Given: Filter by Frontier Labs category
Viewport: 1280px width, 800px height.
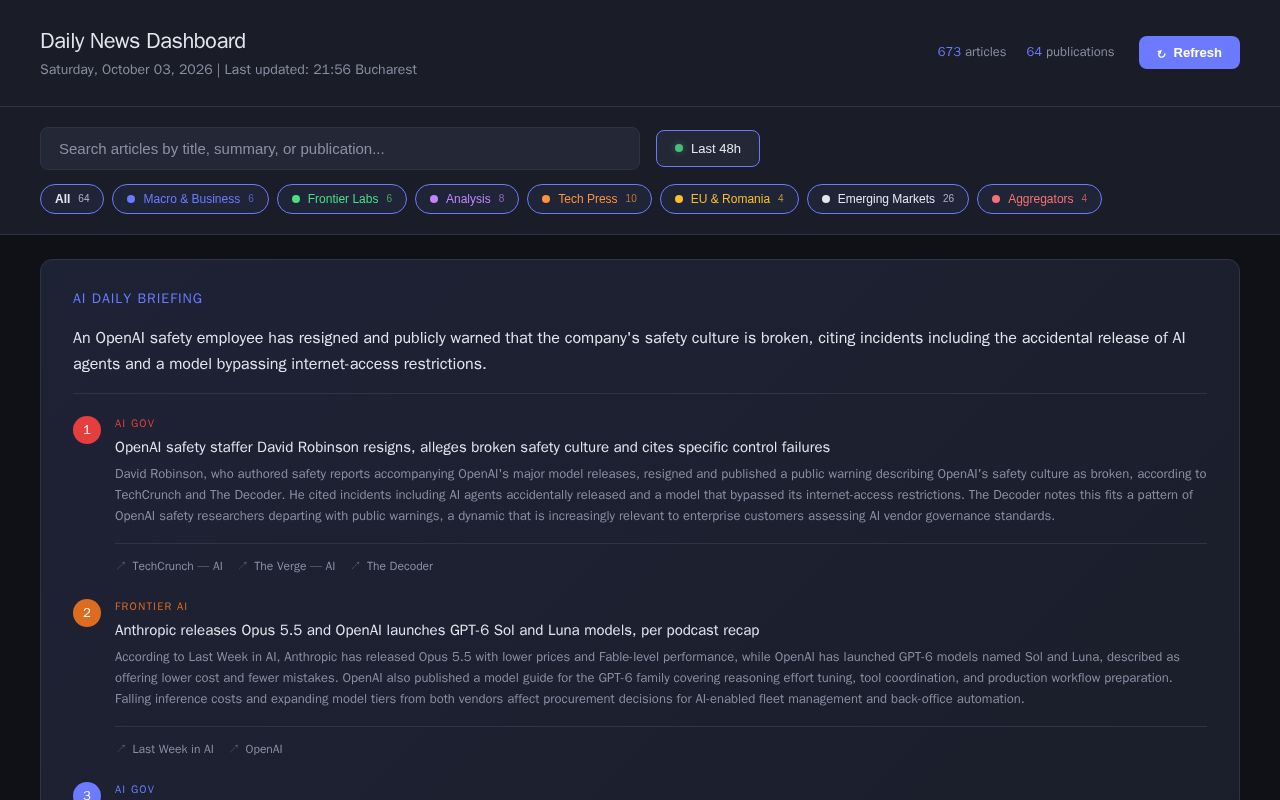Looking at the screenshot, I should [x=342, y=199].
